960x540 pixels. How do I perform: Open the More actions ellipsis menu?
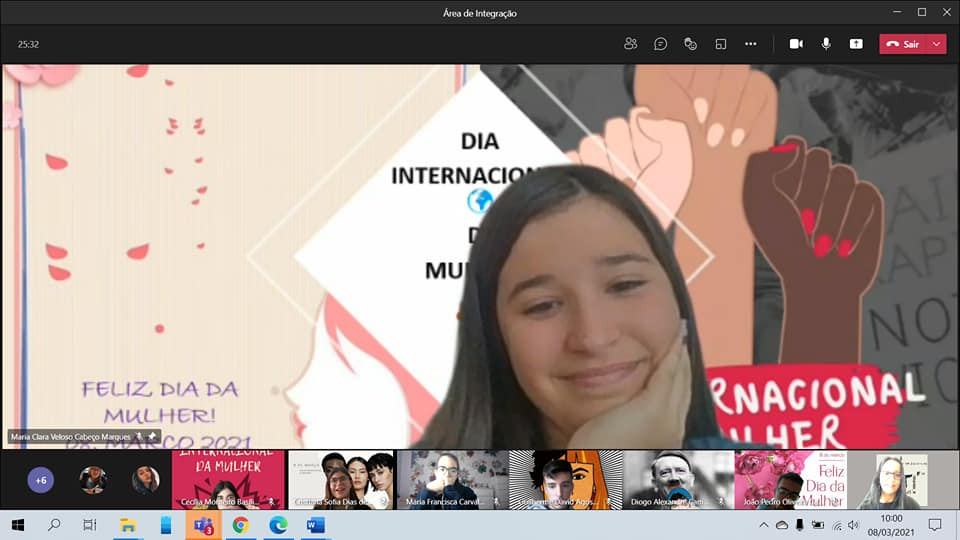point(750,44)
